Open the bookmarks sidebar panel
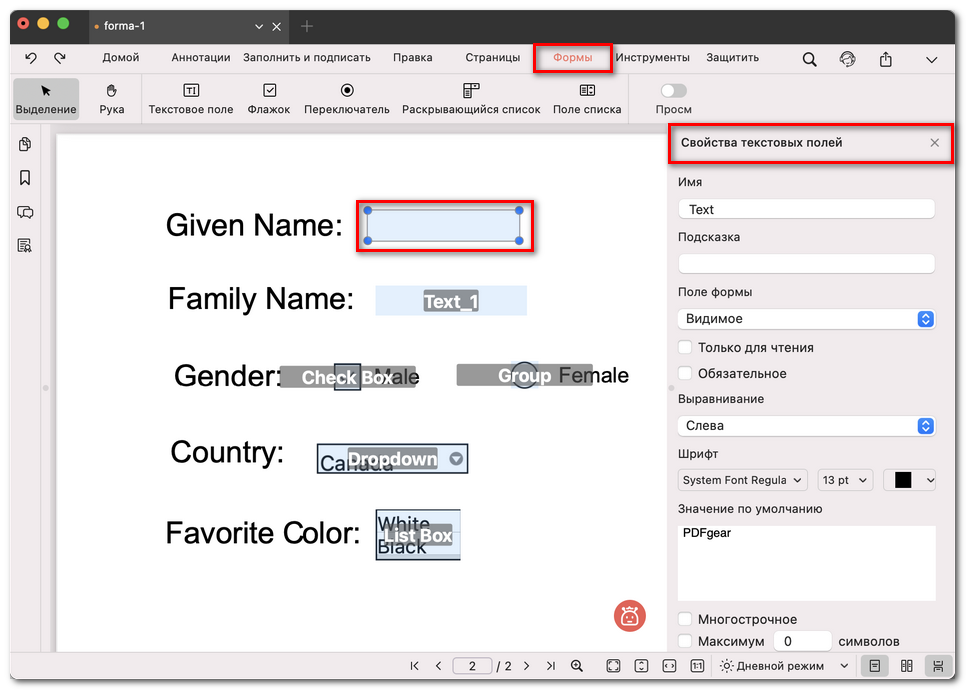Screen dimensions: 966x690 (x=25, y=178)
